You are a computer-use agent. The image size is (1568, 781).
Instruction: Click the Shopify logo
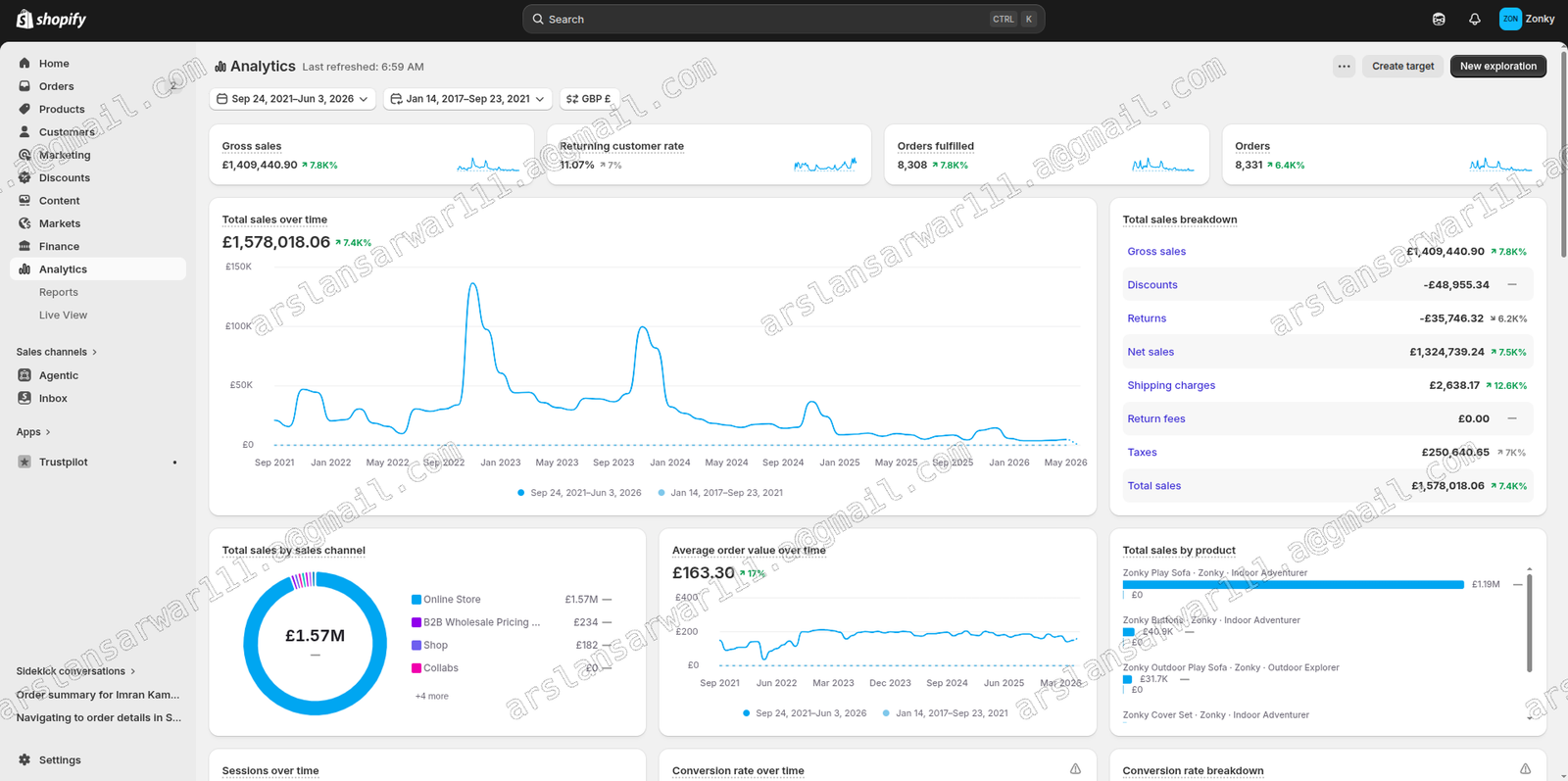(51, 19)
